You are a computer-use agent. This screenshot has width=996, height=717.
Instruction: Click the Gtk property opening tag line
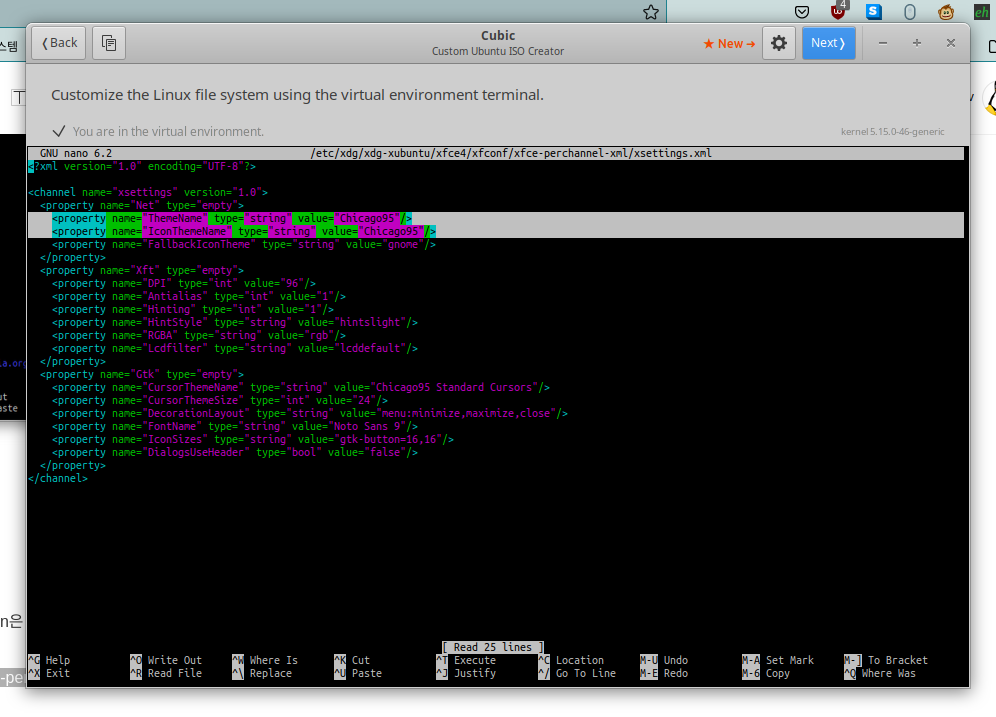[142, 375]
